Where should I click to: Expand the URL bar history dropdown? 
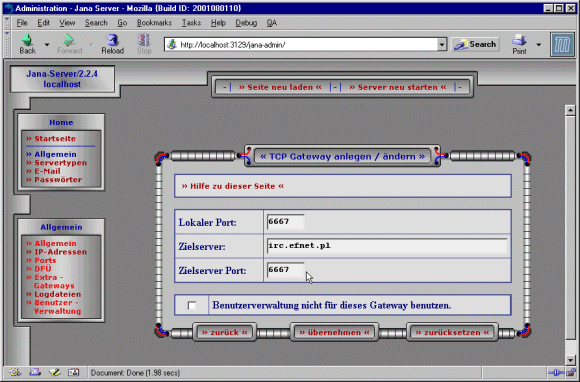coord(442,45)
